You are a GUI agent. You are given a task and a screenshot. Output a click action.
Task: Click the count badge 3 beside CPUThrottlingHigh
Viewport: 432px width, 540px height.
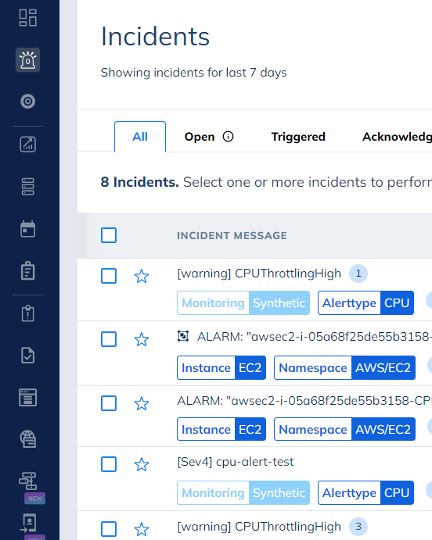(358, 527)
